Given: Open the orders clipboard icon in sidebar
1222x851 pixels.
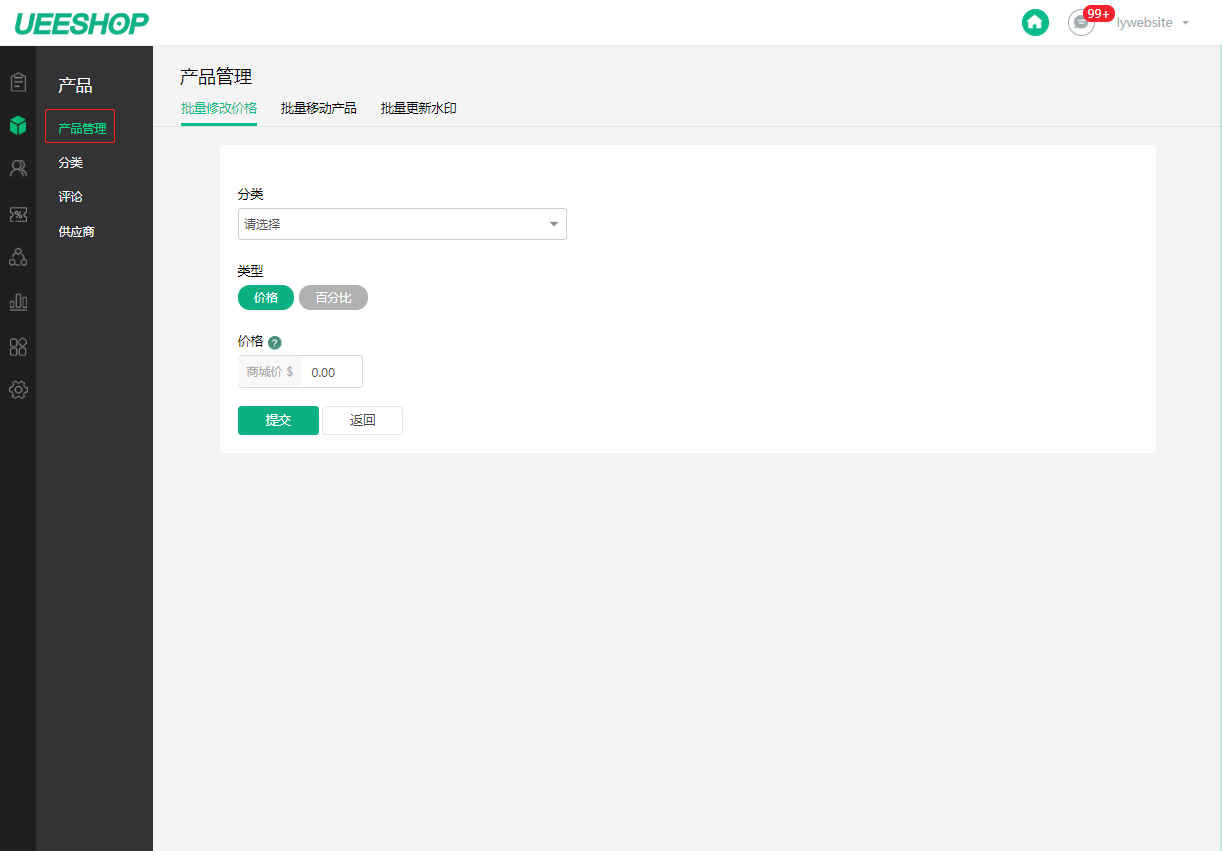Looking at the screenshot, I should click(18, 82).
